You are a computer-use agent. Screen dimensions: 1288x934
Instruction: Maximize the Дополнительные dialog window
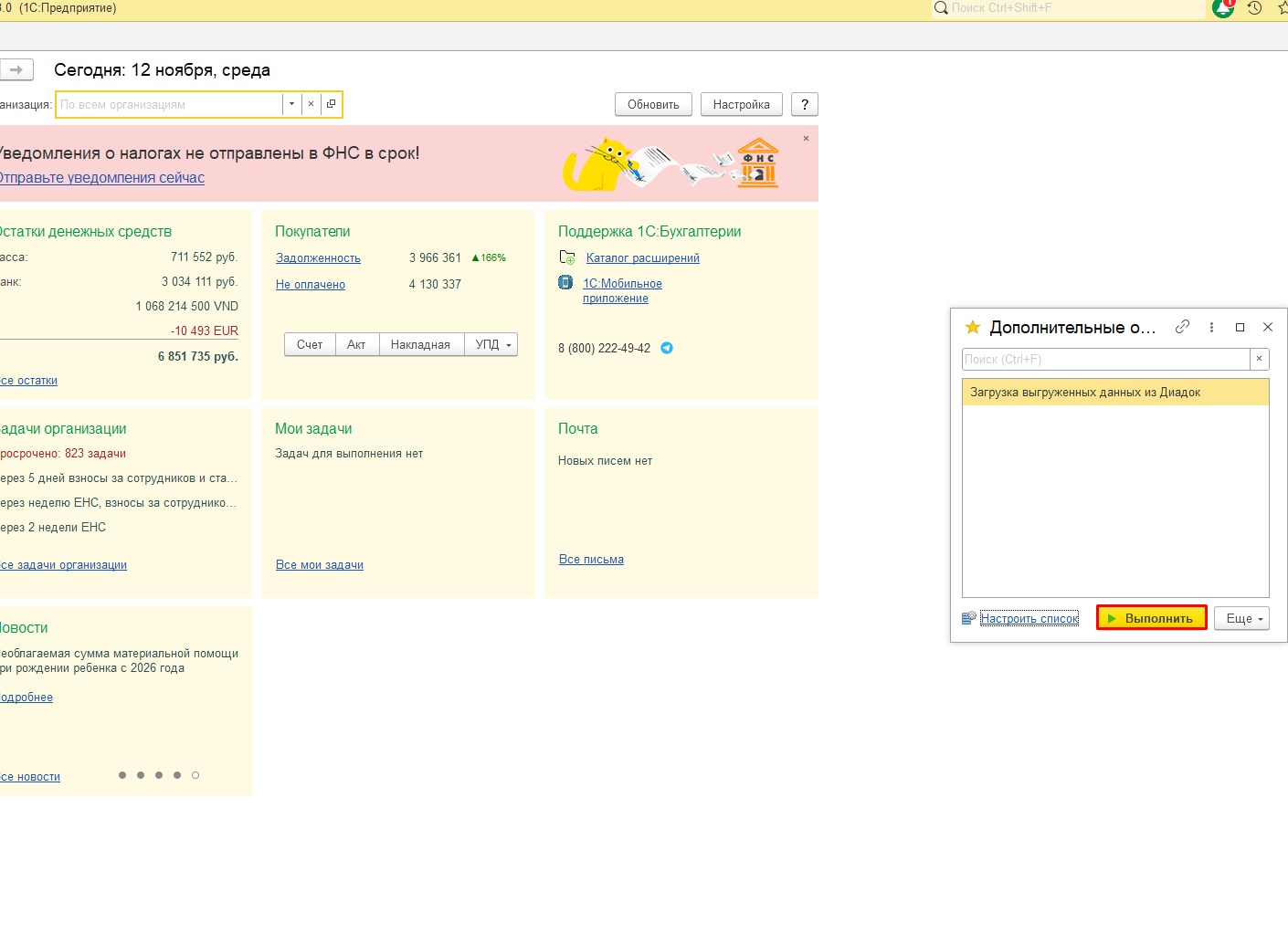tap(1240, 327)
